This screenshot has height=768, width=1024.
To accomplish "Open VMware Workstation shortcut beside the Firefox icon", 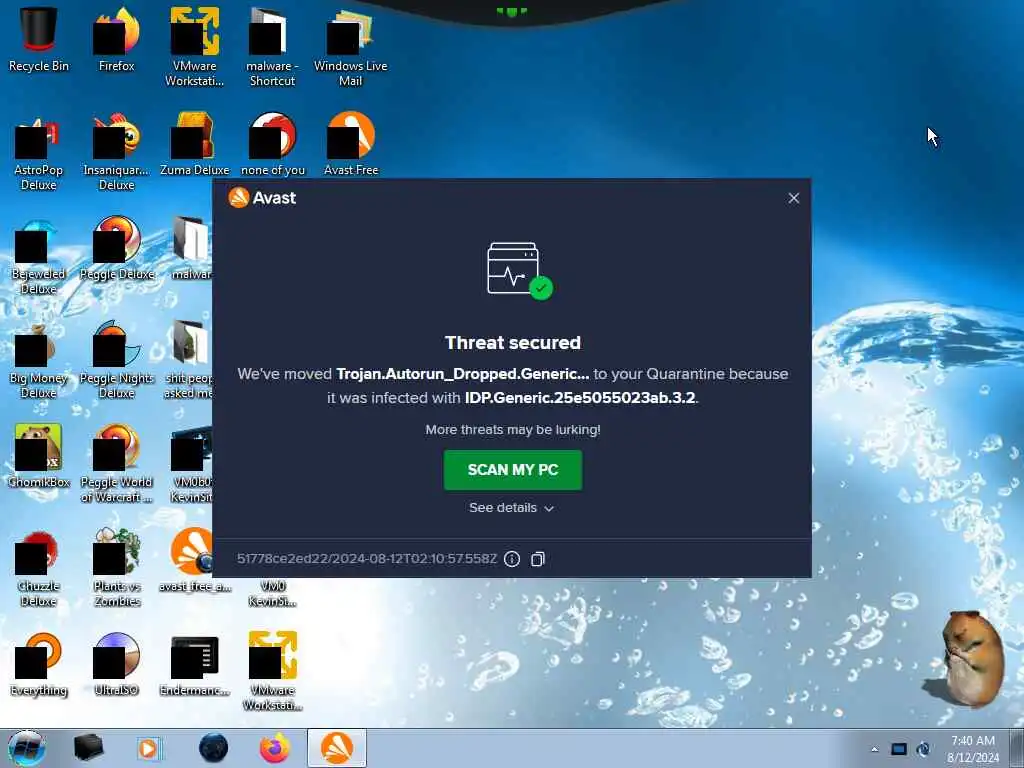I will point(194,46).
